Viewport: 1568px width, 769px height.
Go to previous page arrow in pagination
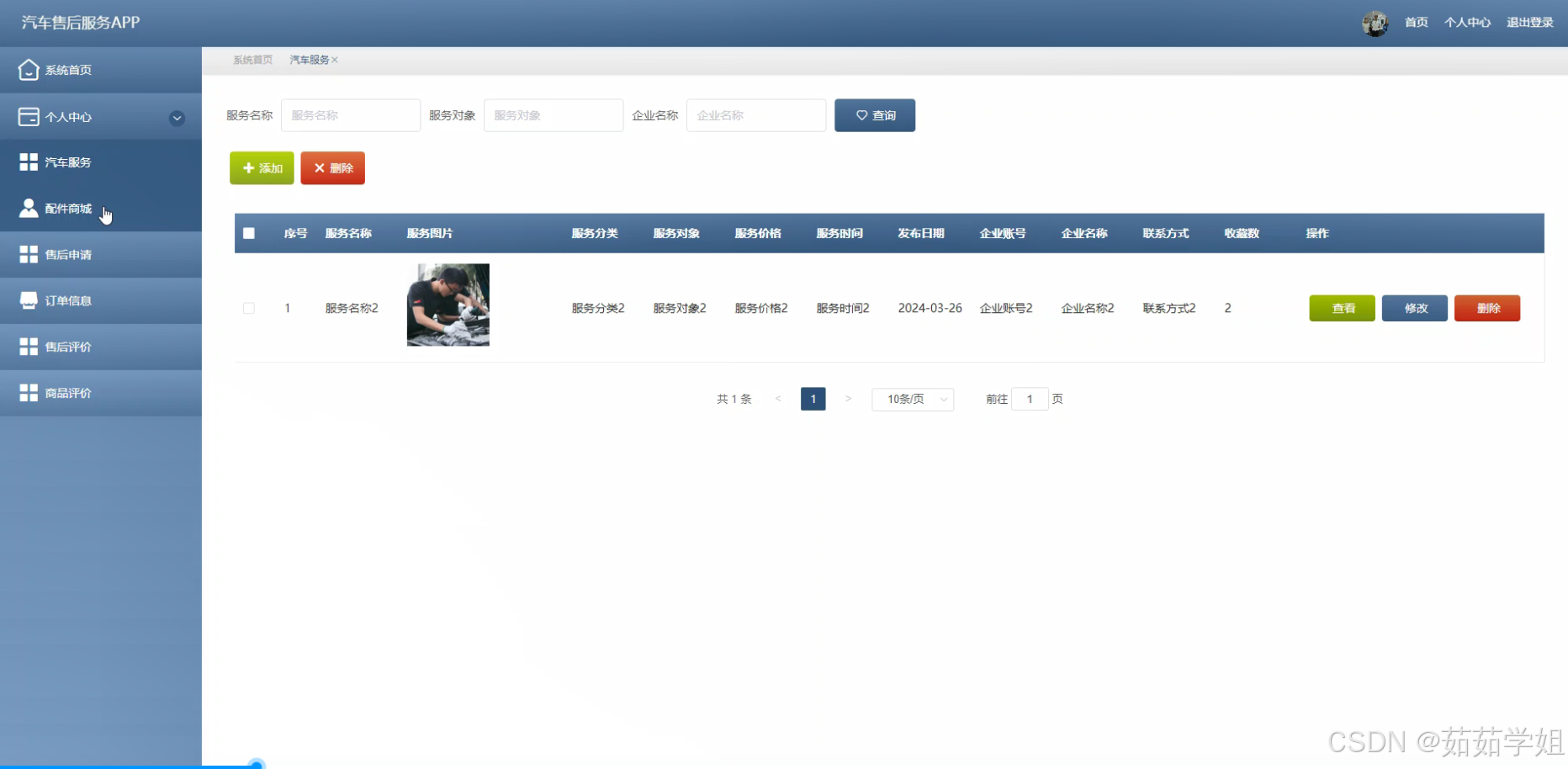(778, 399)
